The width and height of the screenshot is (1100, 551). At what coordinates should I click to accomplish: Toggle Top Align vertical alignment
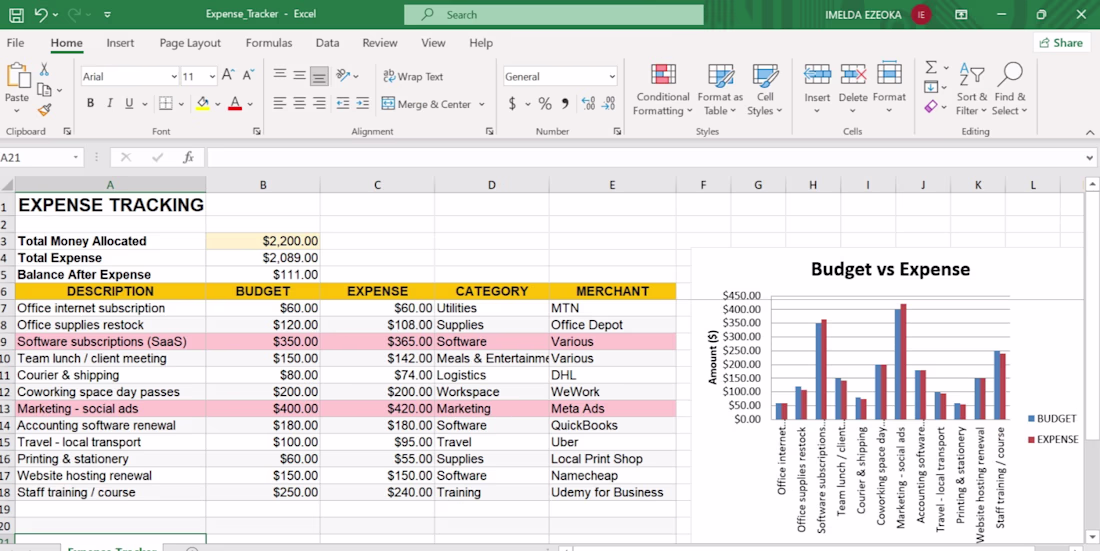pos(280,74)
